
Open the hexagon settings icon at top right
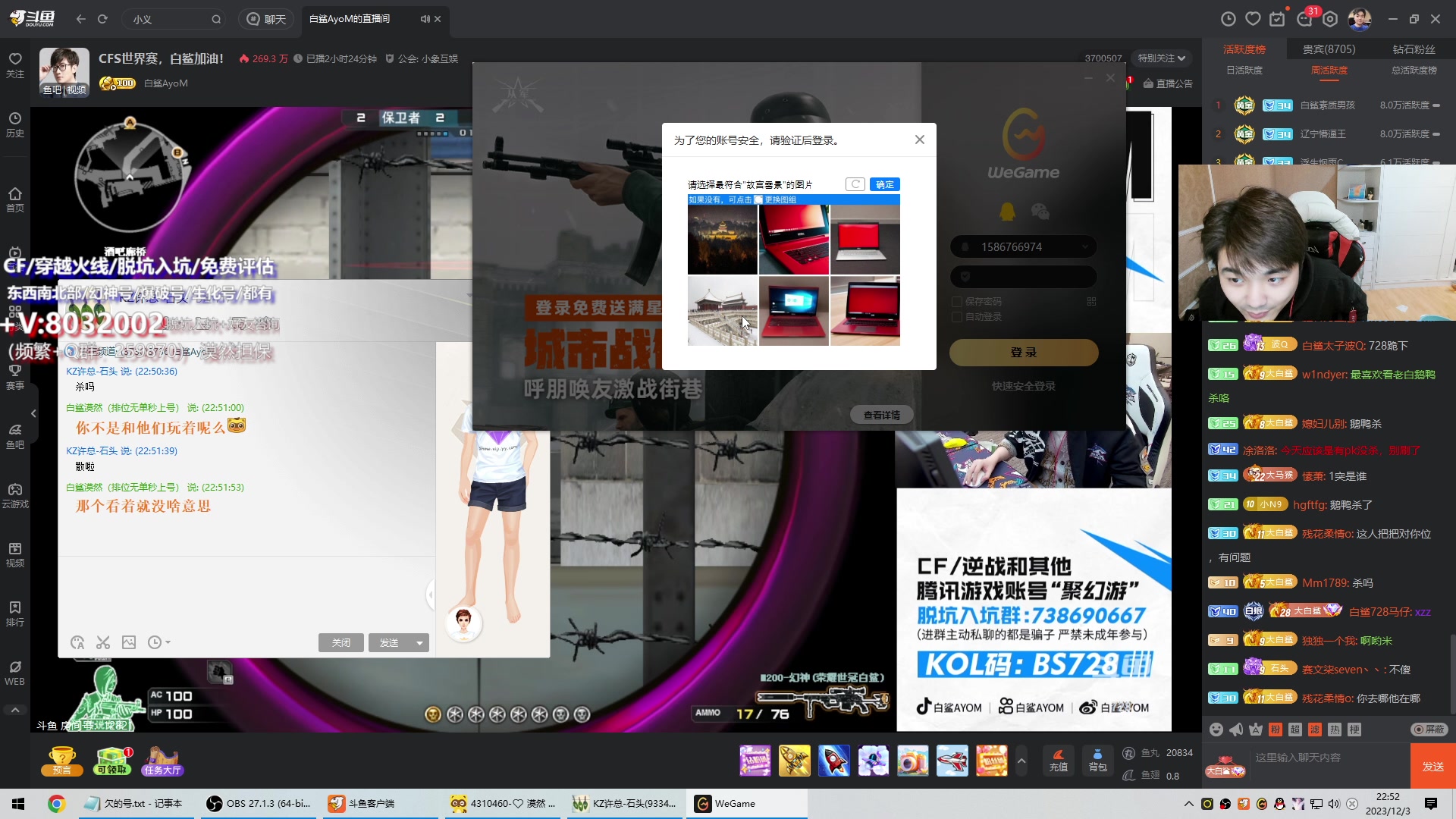point(1330,19)
